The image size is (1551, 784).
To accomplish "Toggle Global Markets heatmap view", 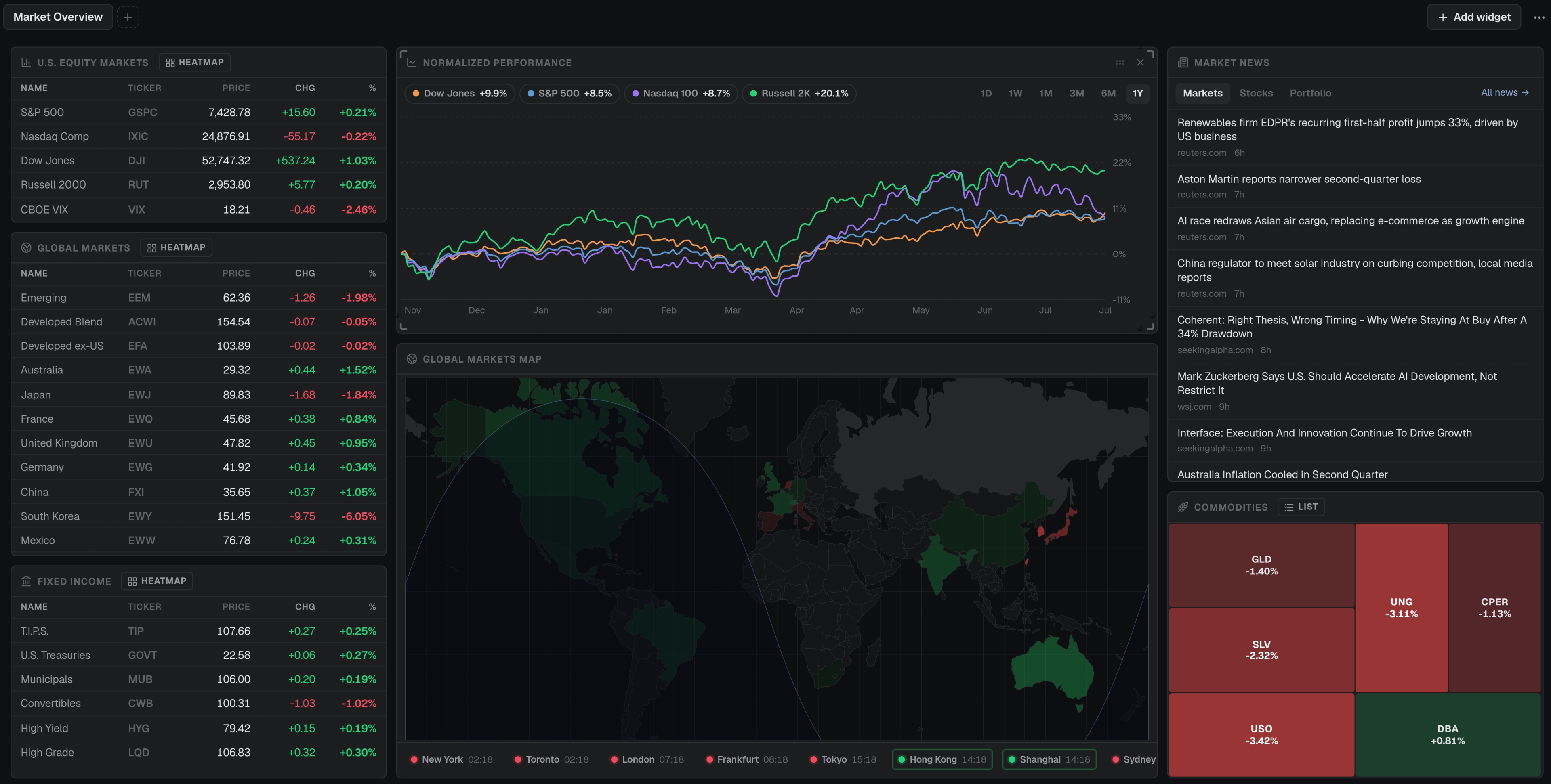I will [177, 248].
